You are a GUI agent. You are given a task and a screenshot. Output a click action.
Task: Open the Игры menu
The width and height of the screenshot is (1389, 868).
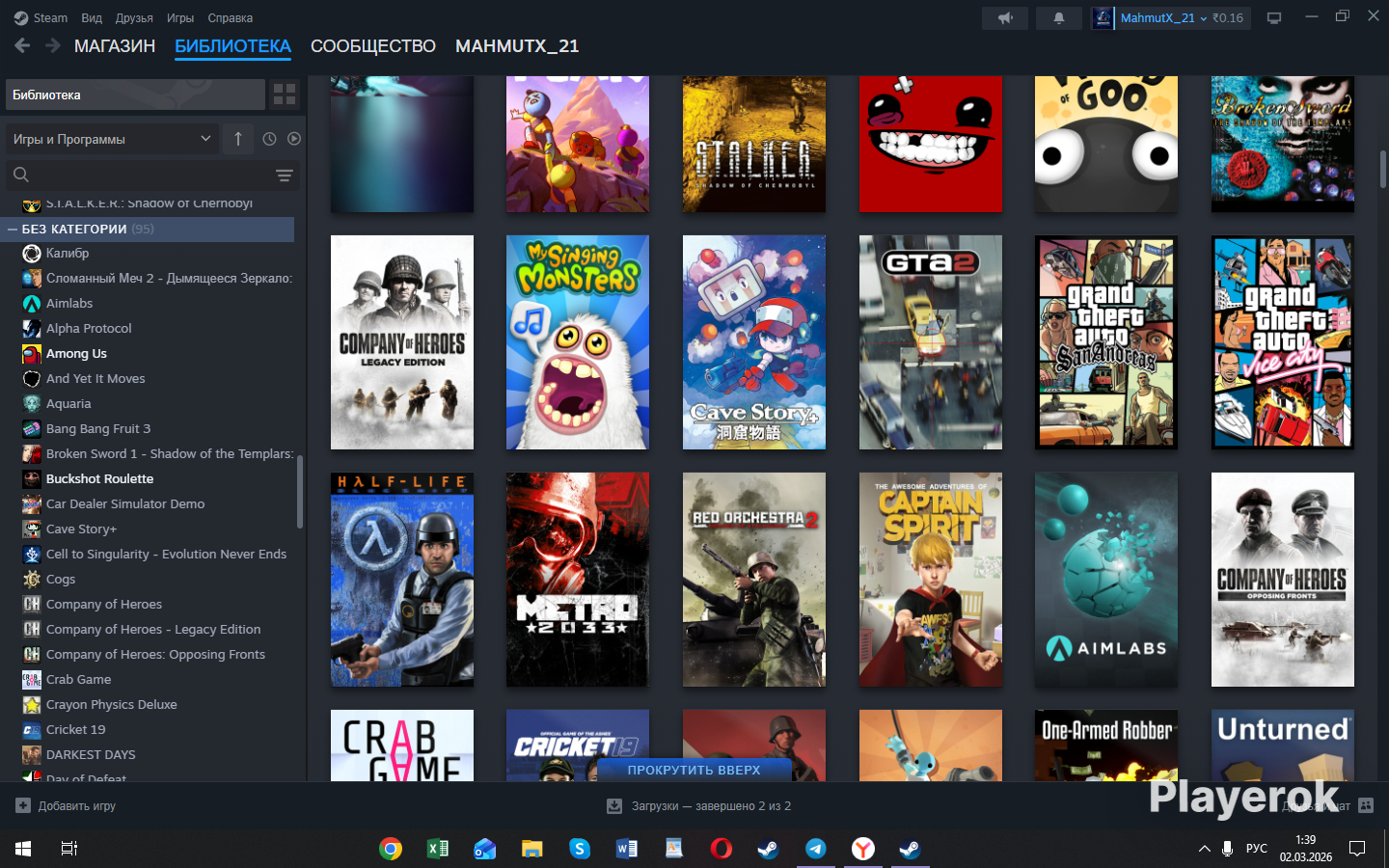pos(180,18)
